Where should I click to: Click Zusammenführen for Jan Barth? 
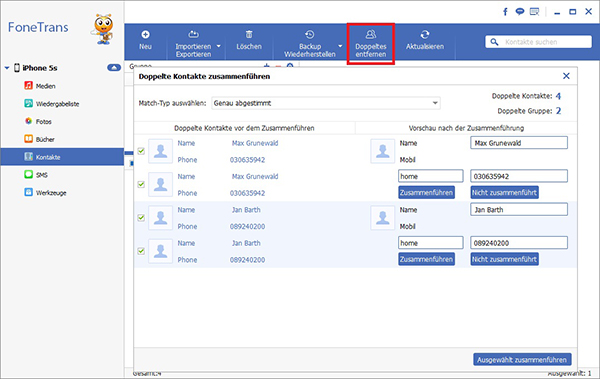tap(426, 259)
